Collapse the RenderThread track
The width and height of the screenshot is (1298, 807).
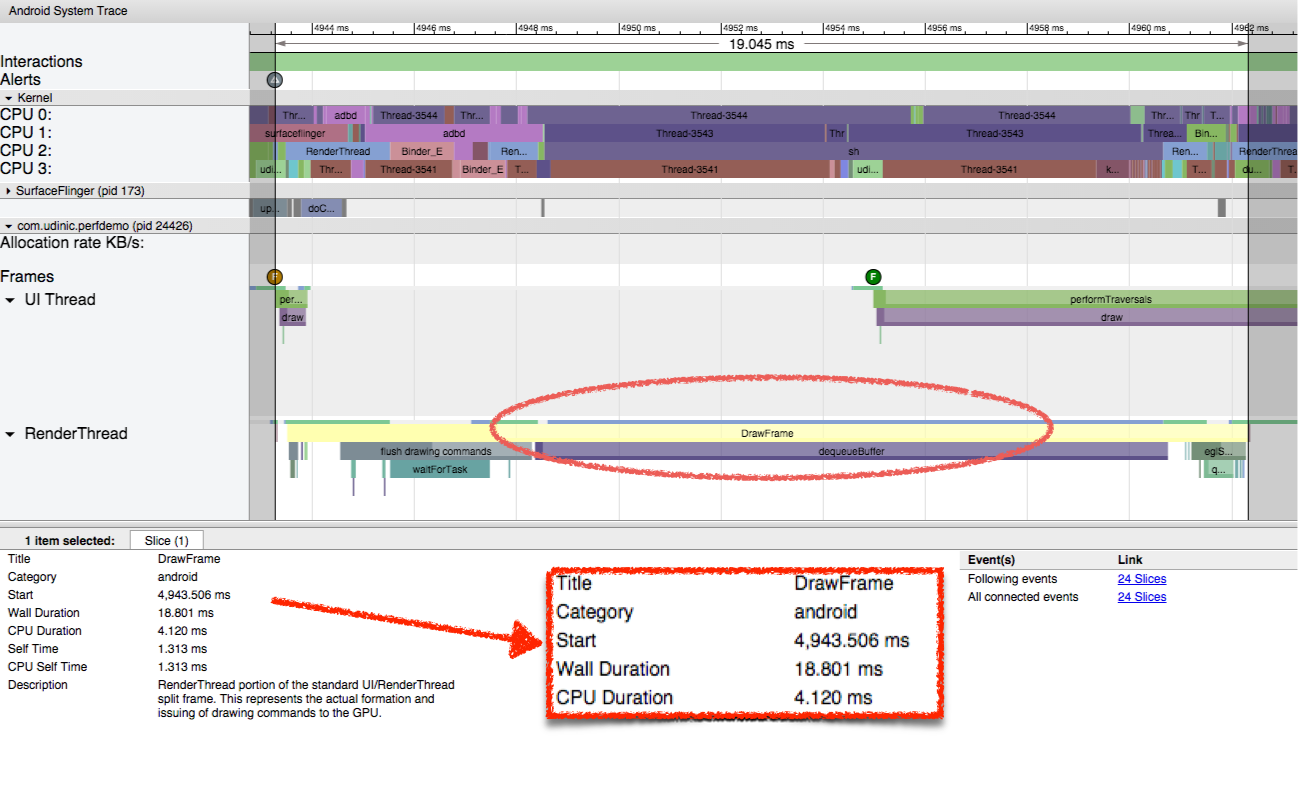tap(11, 434)
